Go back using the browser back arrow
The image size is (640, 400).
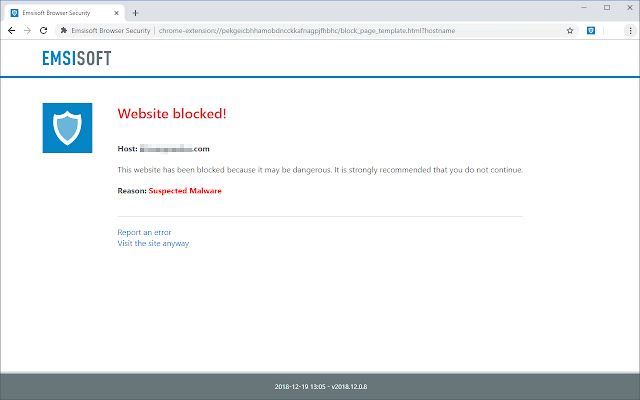point(11,31)
